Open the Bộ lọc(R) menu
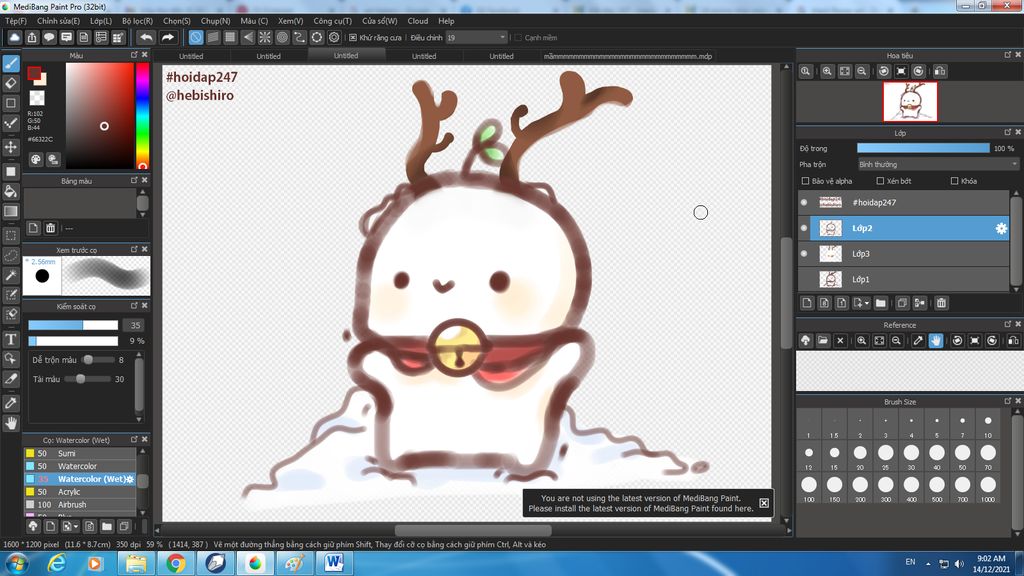This screenshot has height=576, width=1024. 137,21
